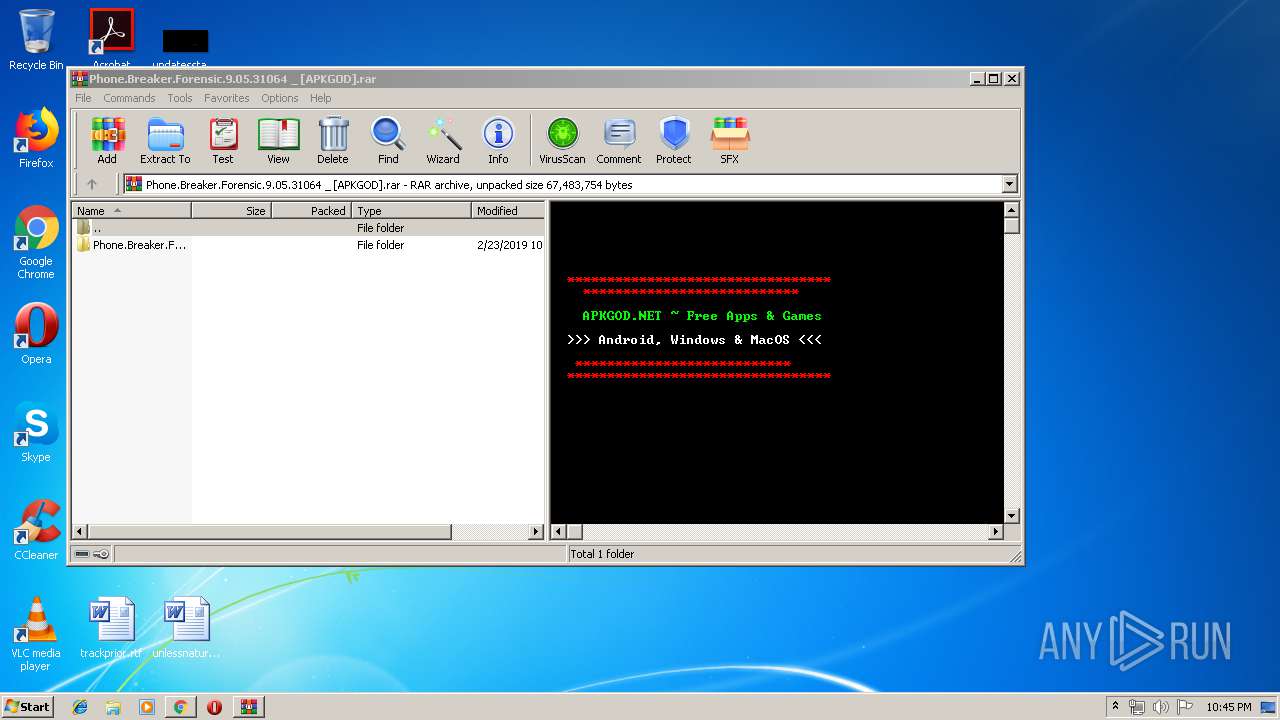Select the Skype desktop shortcut
1280x720 pixels.
coord(36,432)
